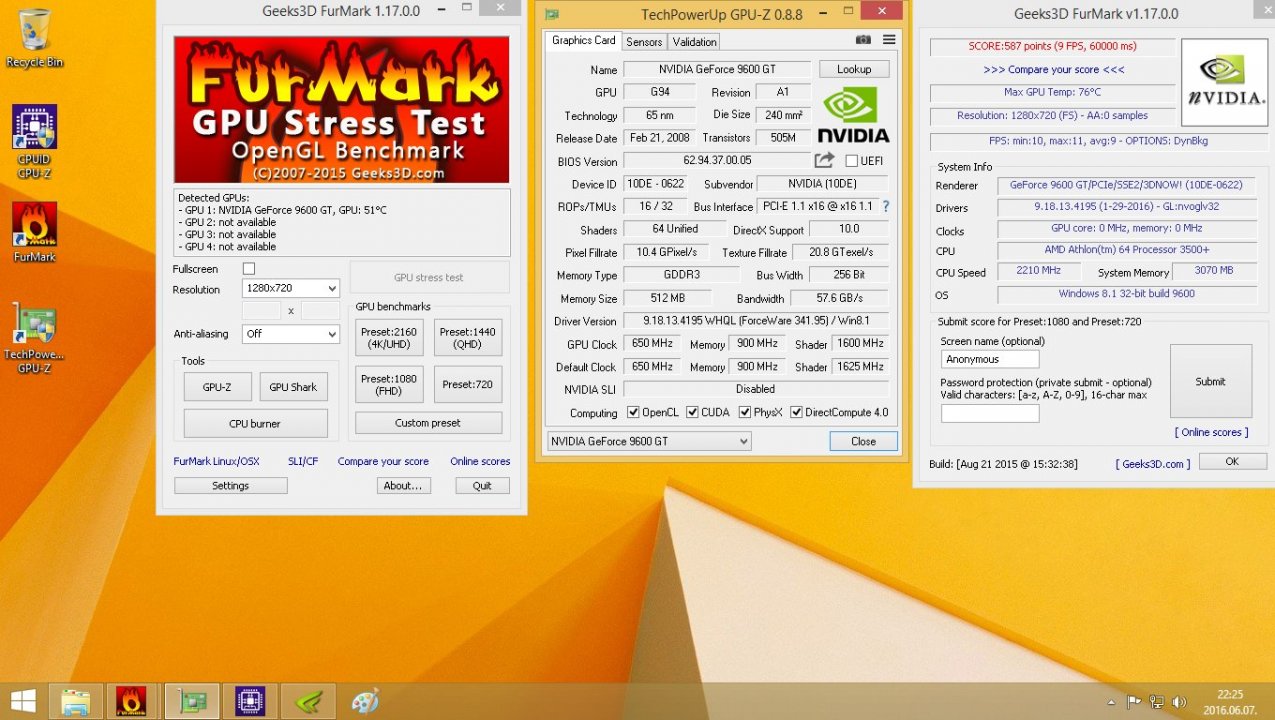Open GPU-Z tool button in FurMark

click(x=217, y=387)
